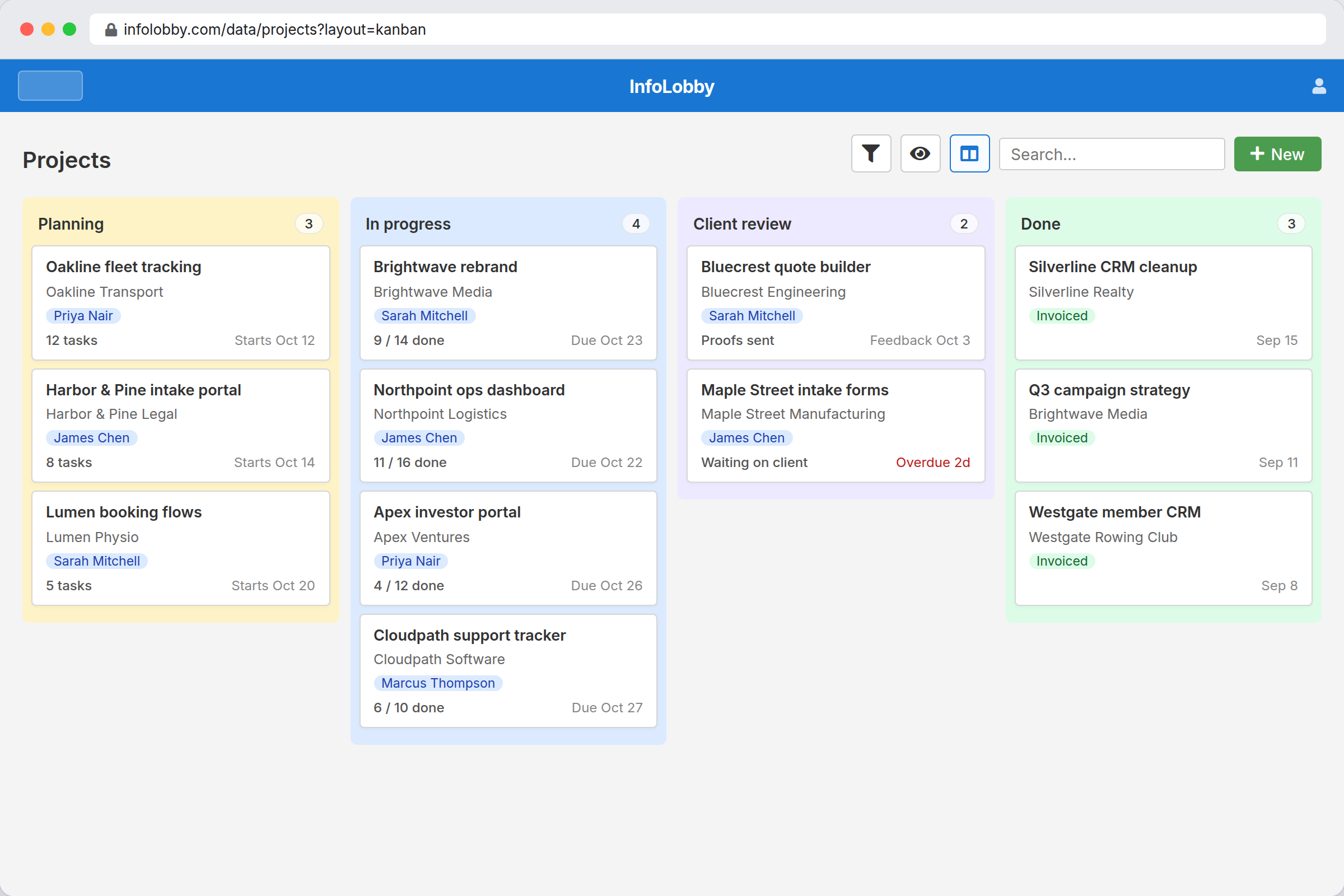This screenshot has width=1344, height=896.
Task: Click James Chen tag on Northpoint card
Action: tap(419, 438)
